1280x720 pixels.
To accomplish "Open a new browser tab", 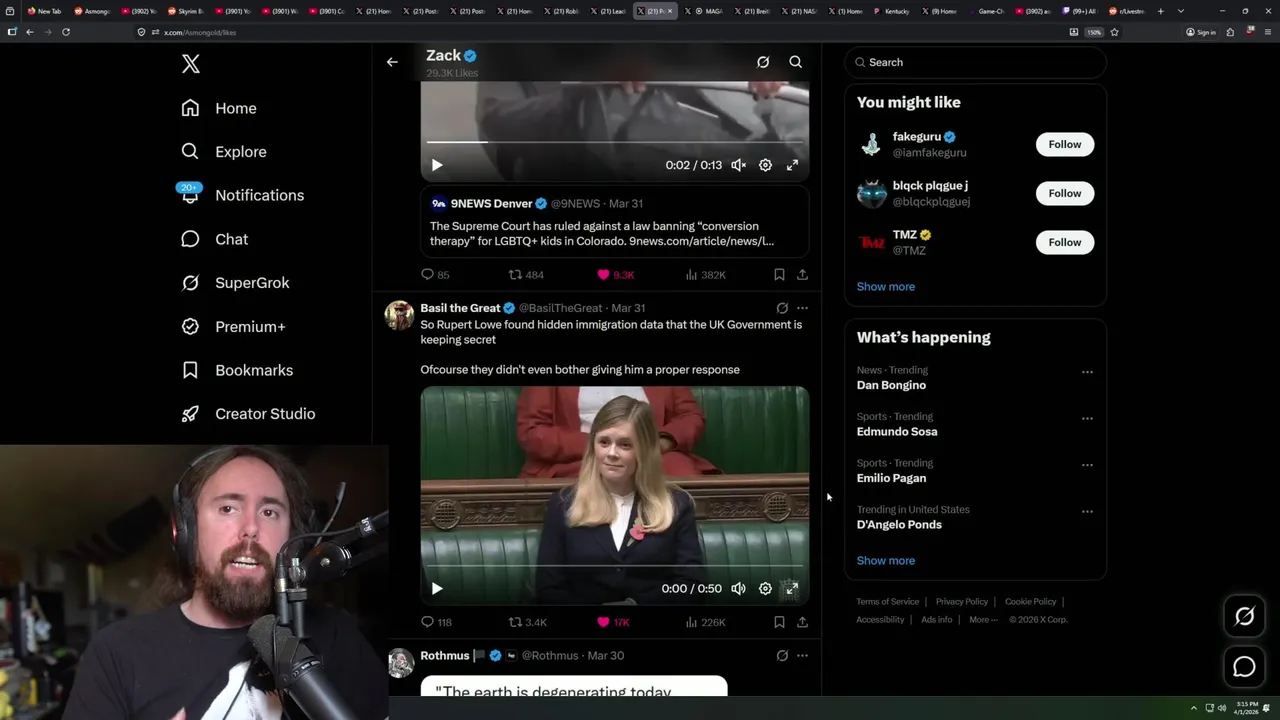I will pos(1160,11).
